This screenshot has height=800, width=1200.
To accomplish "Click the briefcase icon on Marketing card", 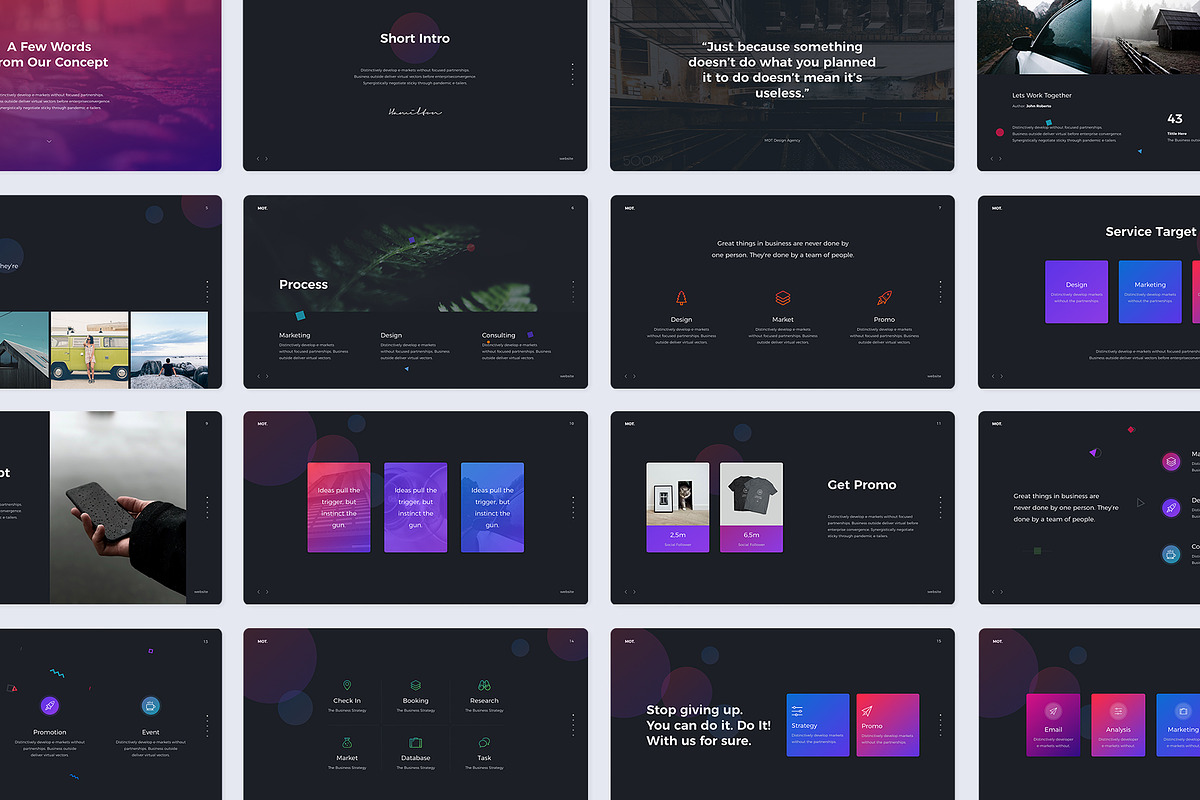I will point(1183,711).
